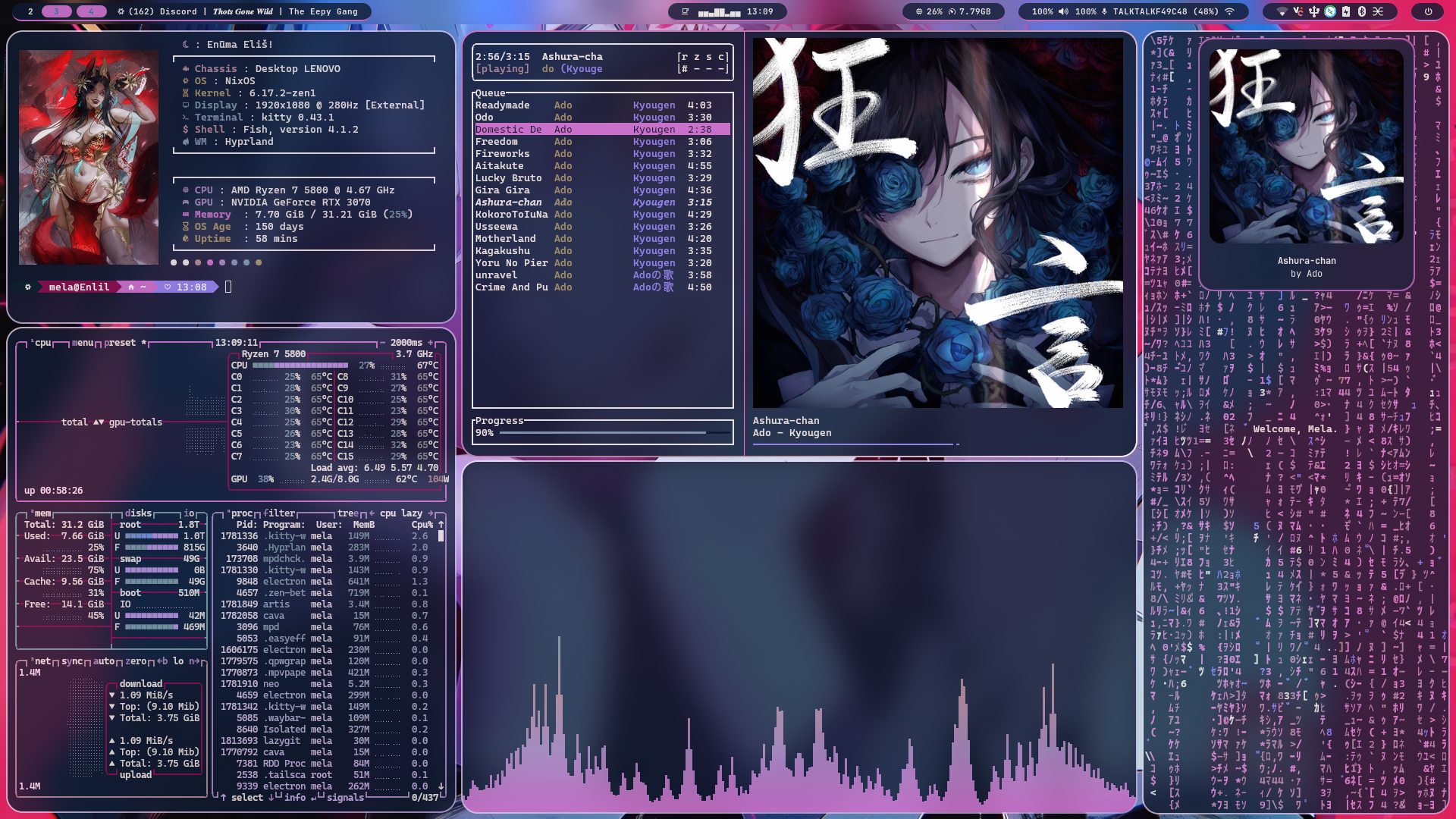Click the speaker volume icon in top bar
Screen dimensions: 1456x819
[x=1063, y=11]
